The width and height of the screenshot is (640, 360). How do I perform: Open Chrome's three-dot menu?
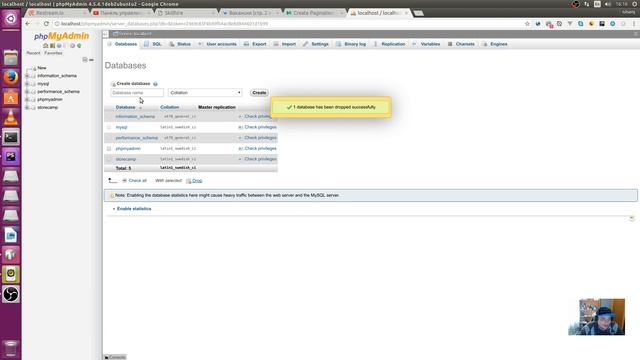click(634, 24)
